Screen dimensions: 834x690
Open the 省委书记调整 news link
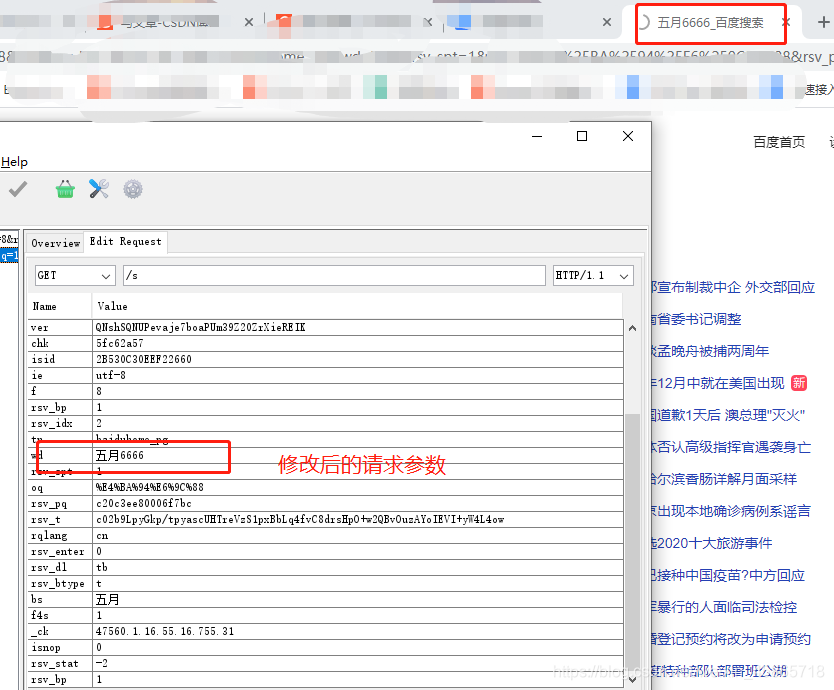click(x=696, y=319)
